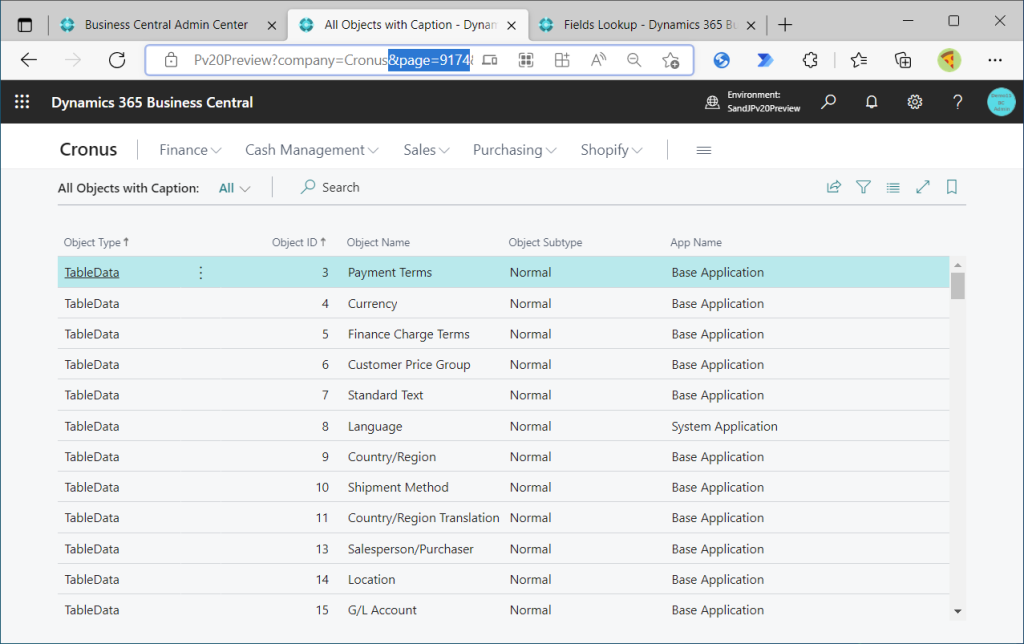Click the Share icon in list toolbar
This screenshot has height=644, width=1024.
click(x=834, y=187)
